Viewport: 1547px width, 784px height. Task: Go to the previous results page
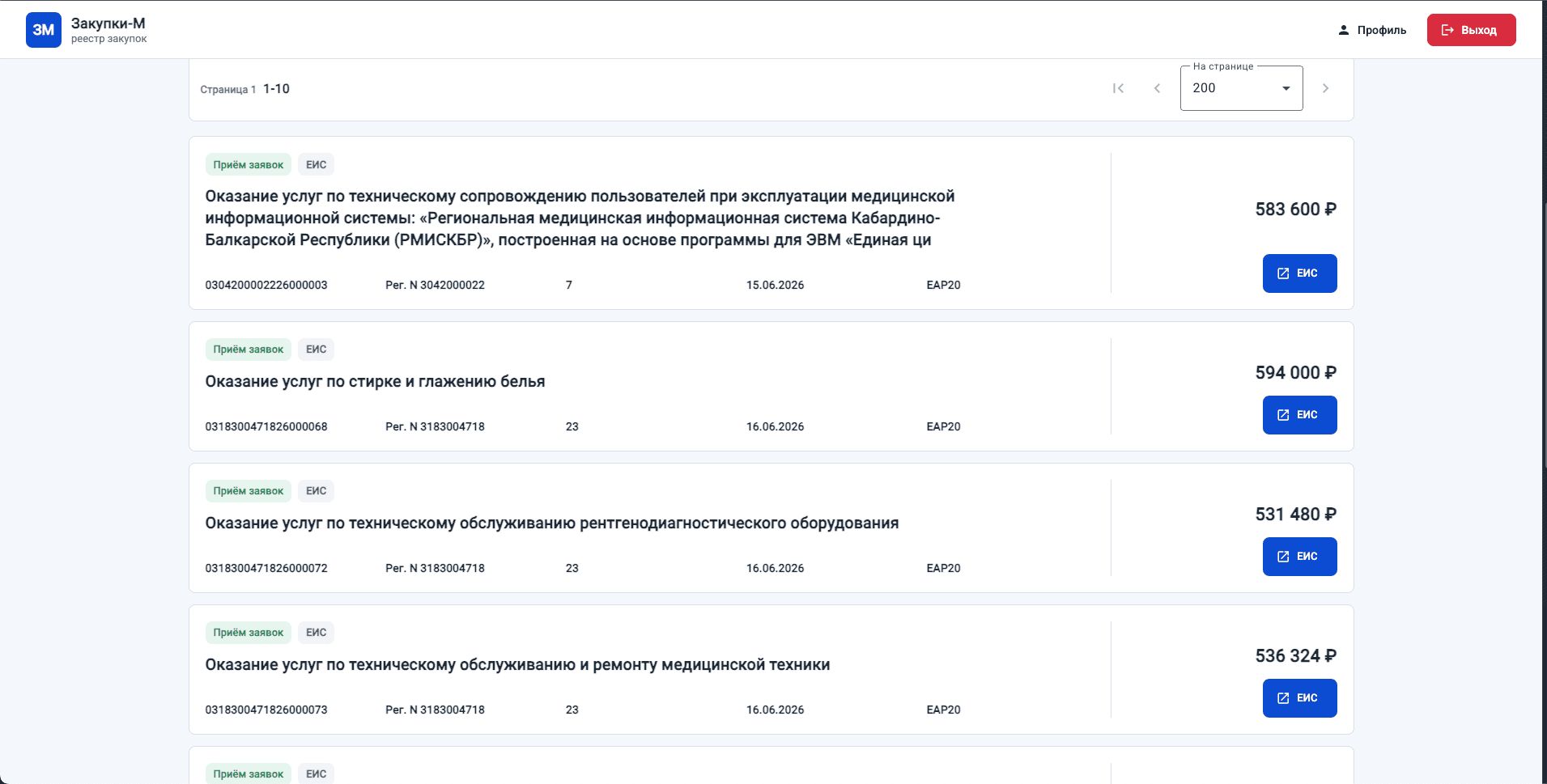(1157, 88)
